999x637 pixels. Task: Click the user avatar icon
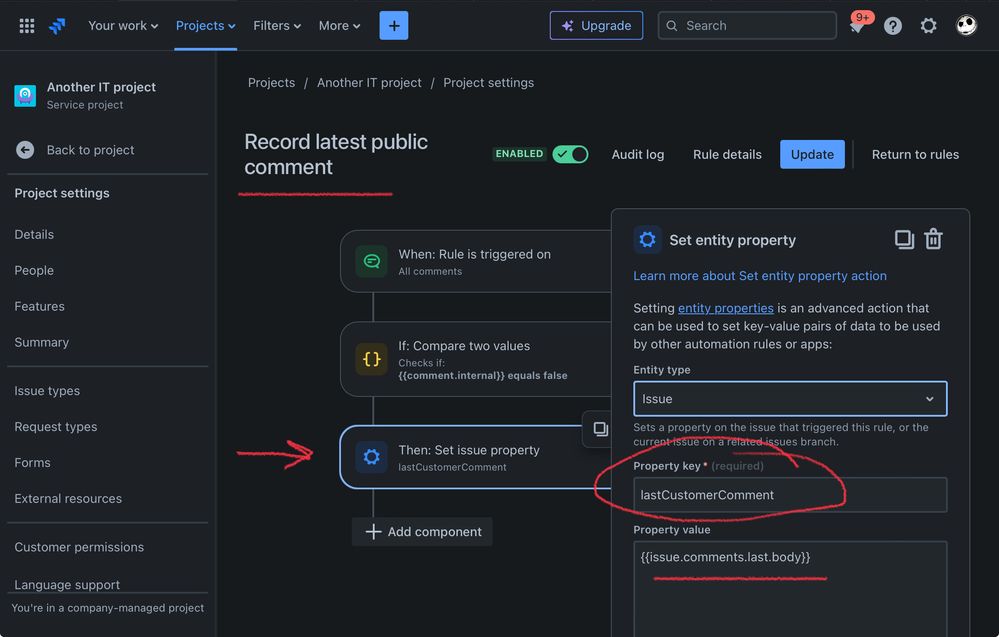tap(966, 25)
